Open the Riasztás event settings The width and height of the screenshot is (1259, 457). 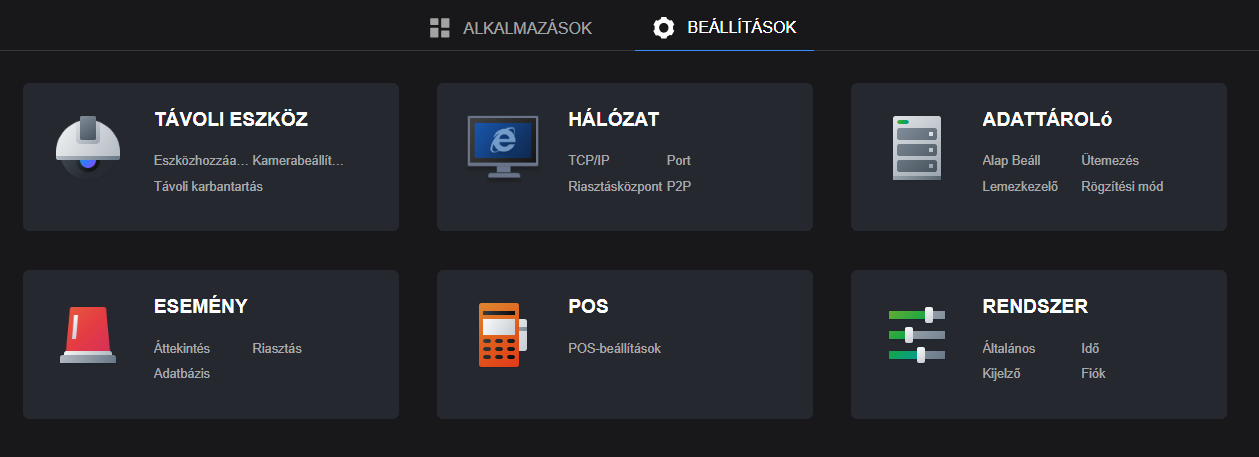click(277, 348)
